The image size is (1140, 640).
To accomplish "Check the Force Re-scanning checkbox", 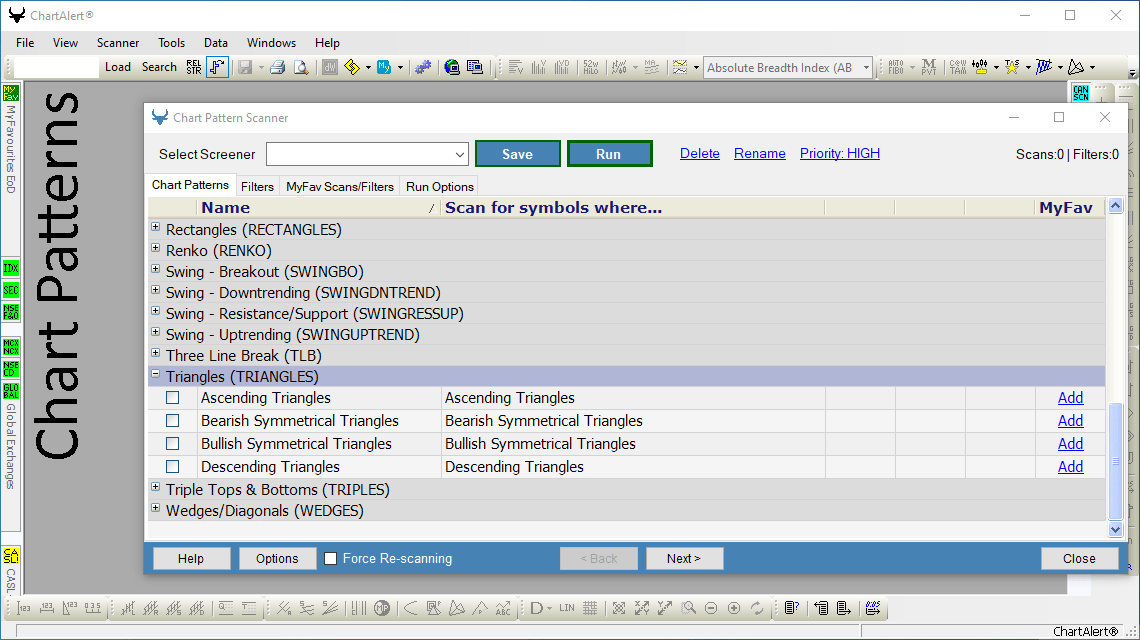I will pyautogui.click(x=330, y=558).
